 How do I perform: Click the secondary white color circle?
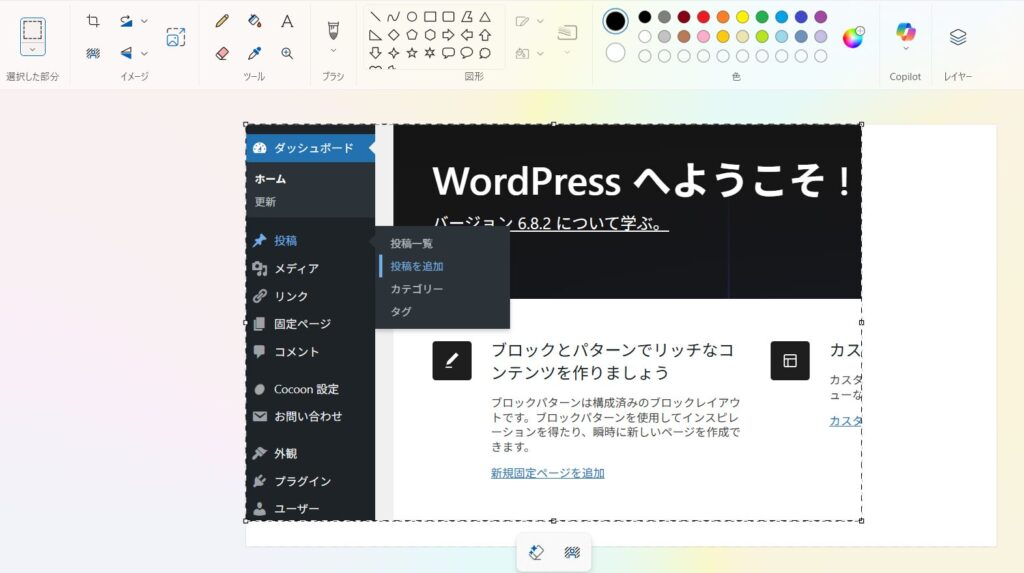pos(615,53)
